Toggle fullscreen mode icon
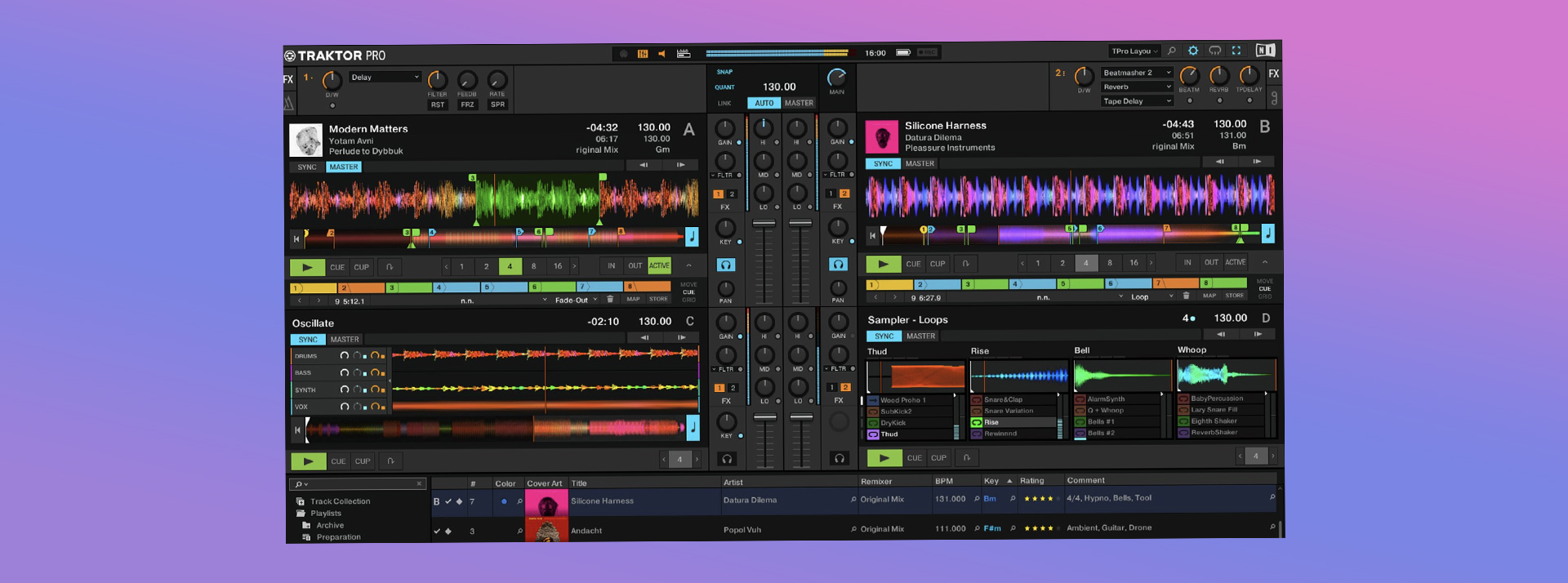 pos(1236,51)
